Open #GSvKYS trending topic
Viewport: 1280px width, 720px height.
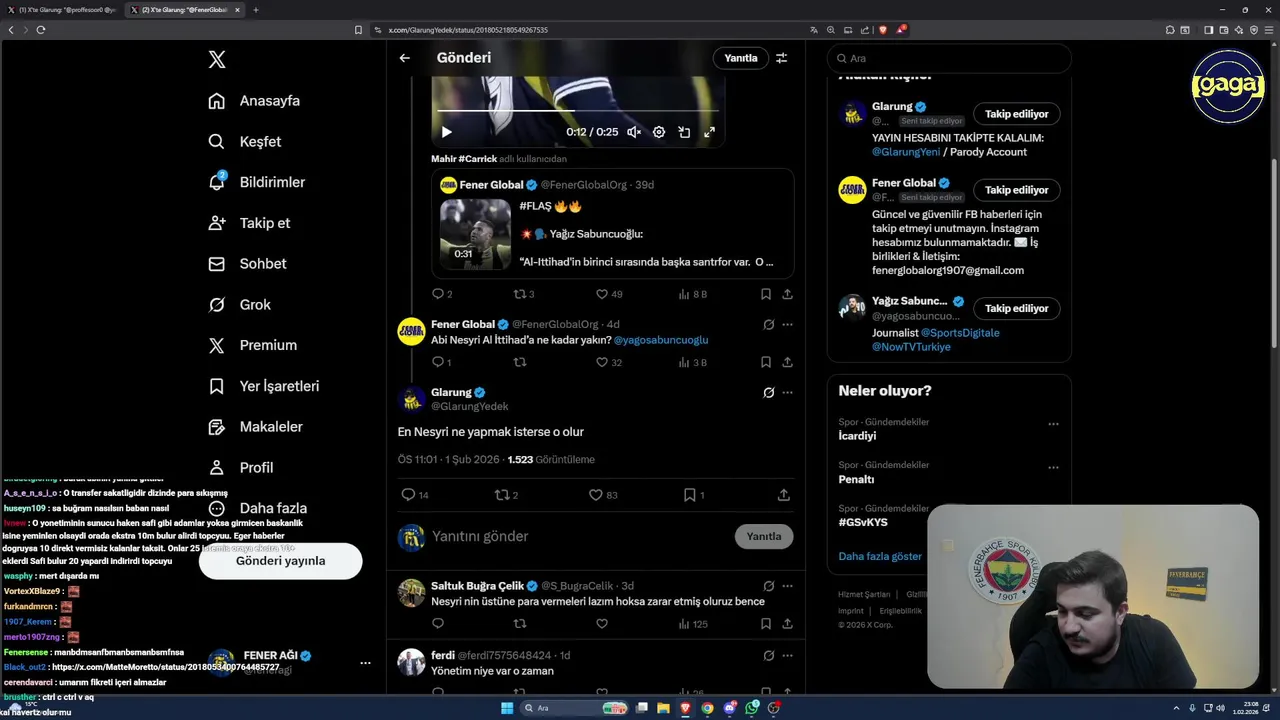(863, 522)
